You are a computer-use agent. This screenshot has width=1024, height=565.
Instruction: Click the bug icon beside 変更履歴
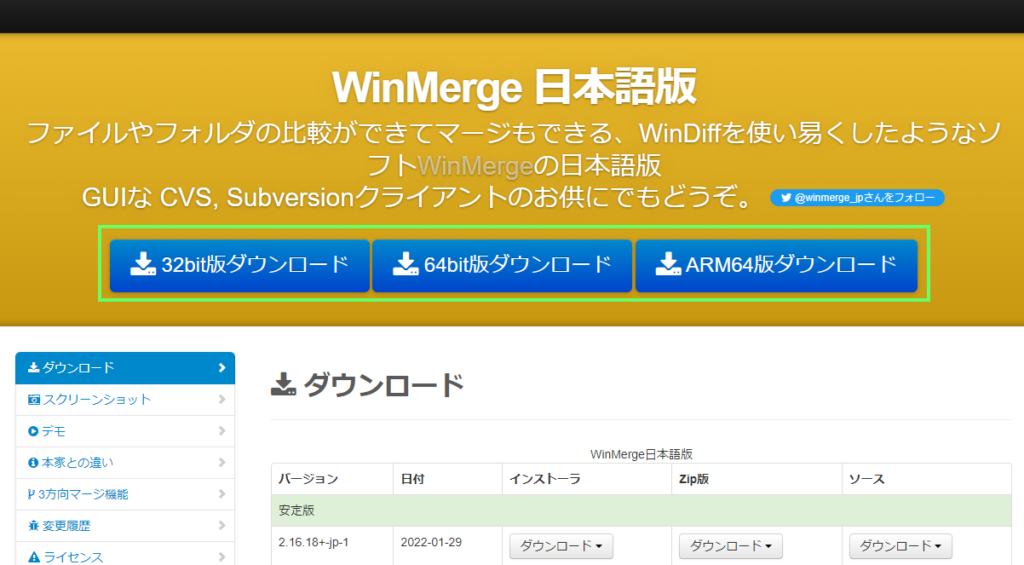click(34, 526)
